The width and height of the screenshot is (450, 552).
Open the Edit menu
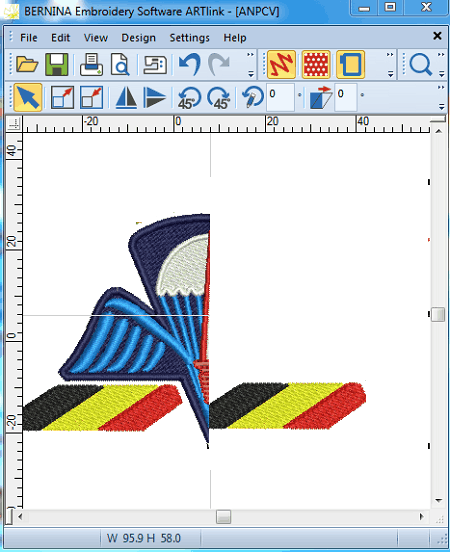click(60, 38)
